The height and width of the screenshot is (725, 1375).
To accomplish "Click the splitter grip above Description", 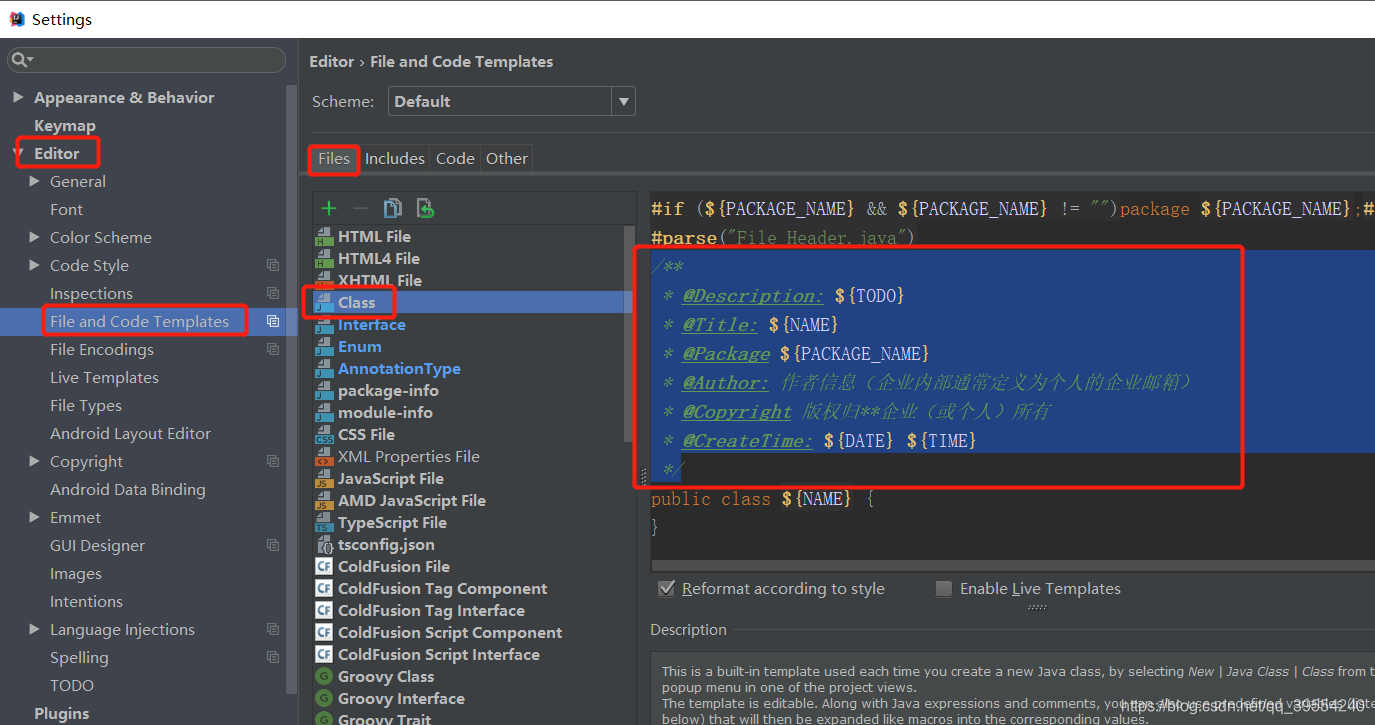I will click(x=1037, y=606).
